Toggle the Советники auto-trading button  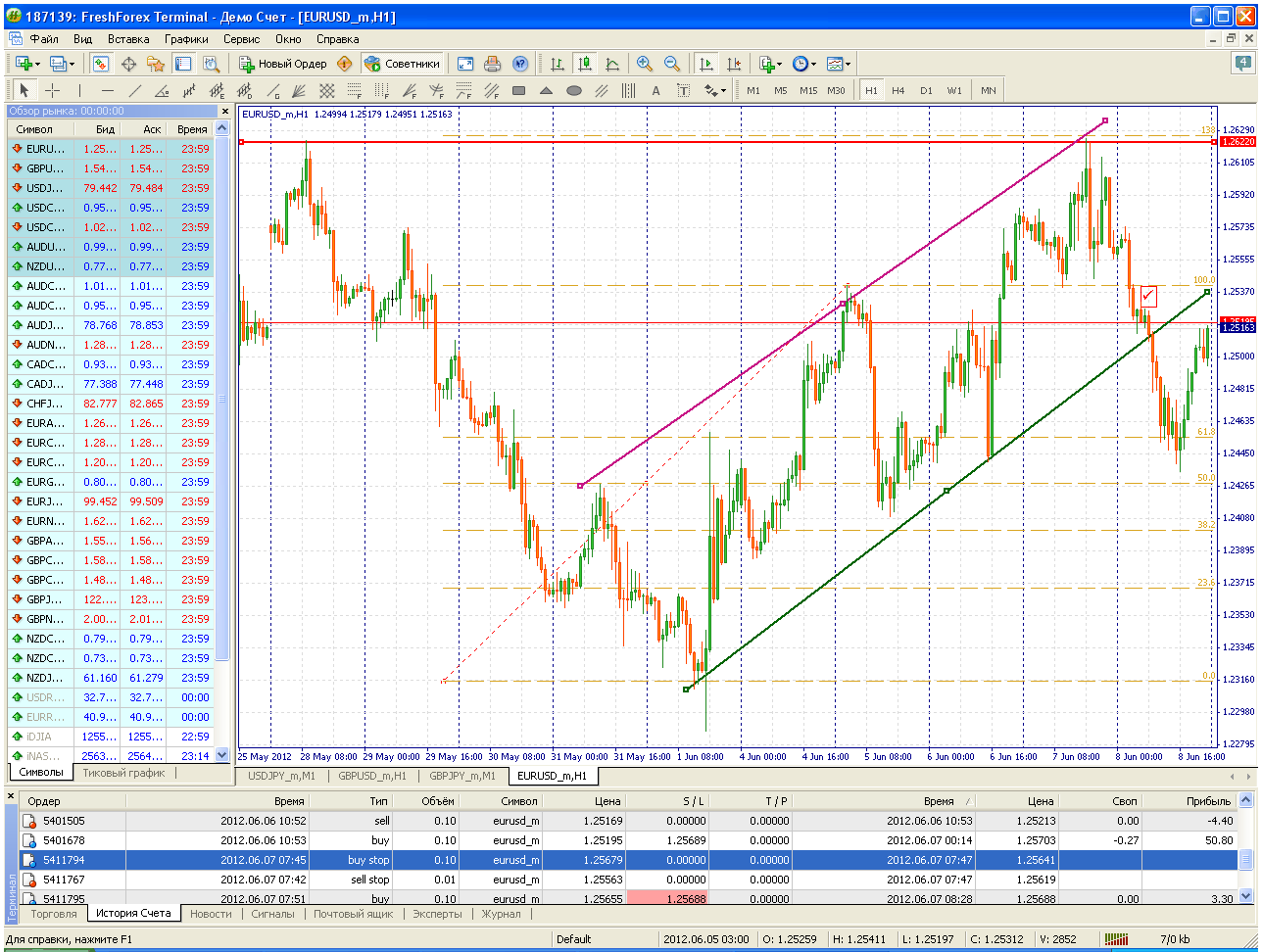[402, 64]
